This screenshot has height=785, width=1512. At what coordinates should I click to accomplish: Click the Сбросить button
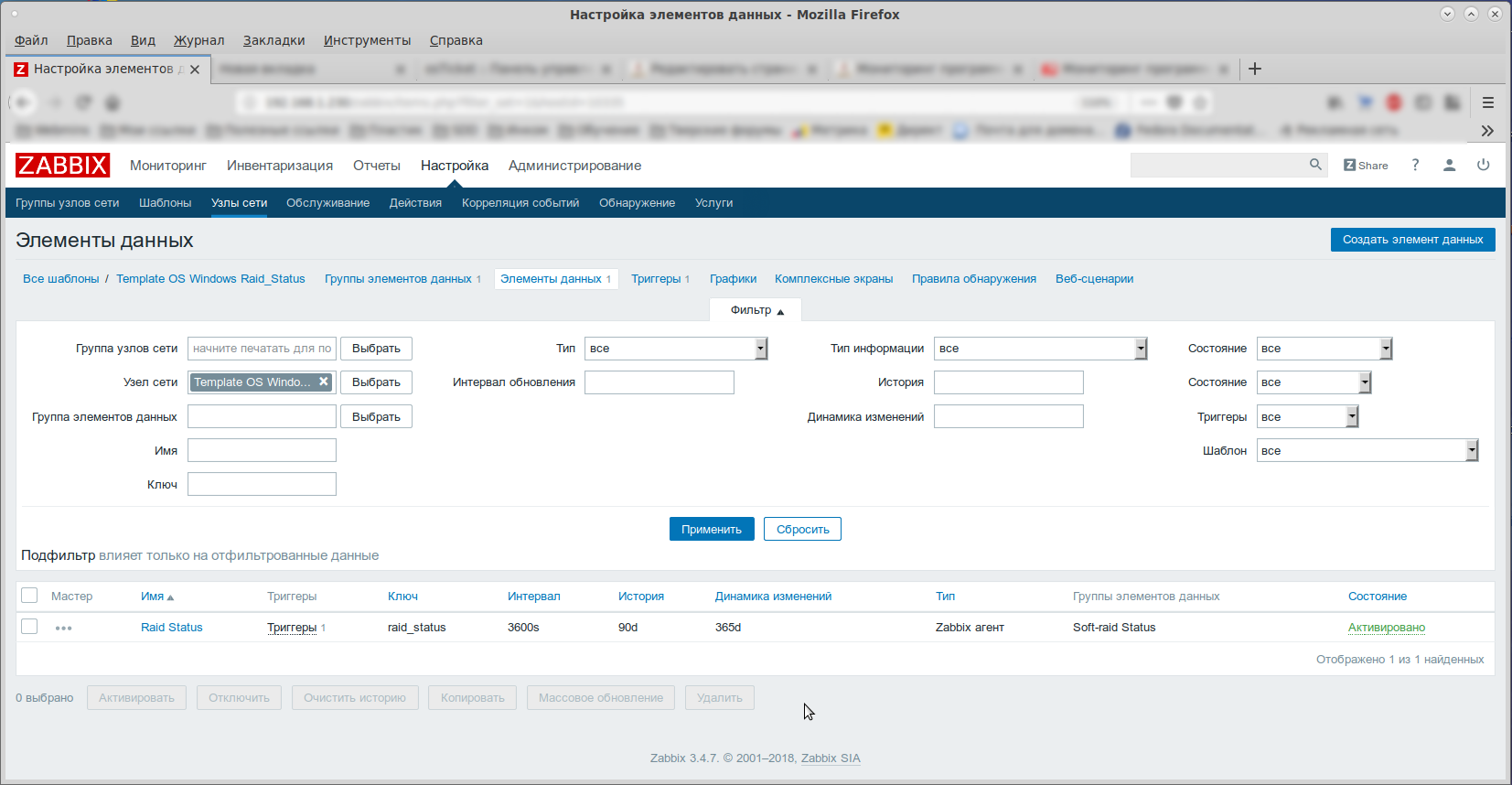point(802,529)
